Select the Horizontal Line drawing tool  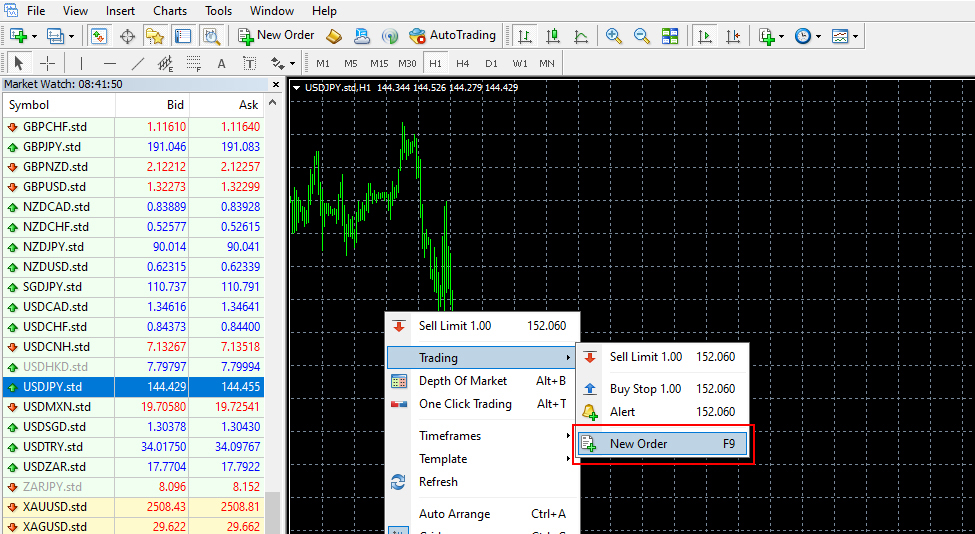click(x=109, y=63)
